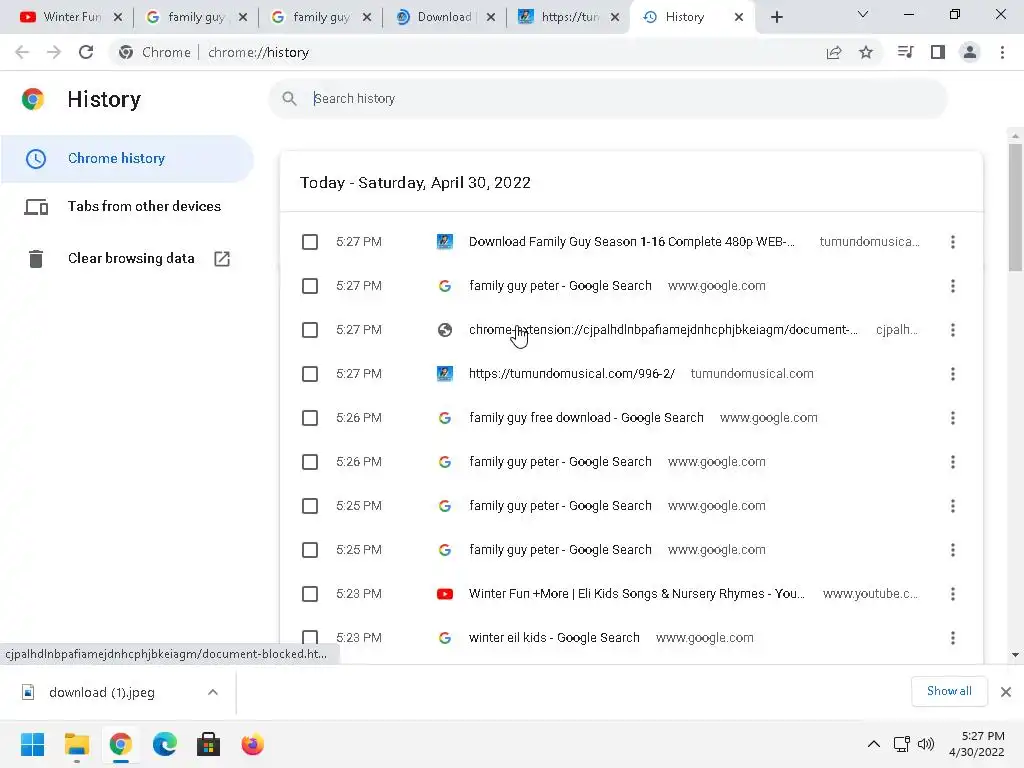Share this page icon in address bar
1024x768 pixels.
coord(833,52)
